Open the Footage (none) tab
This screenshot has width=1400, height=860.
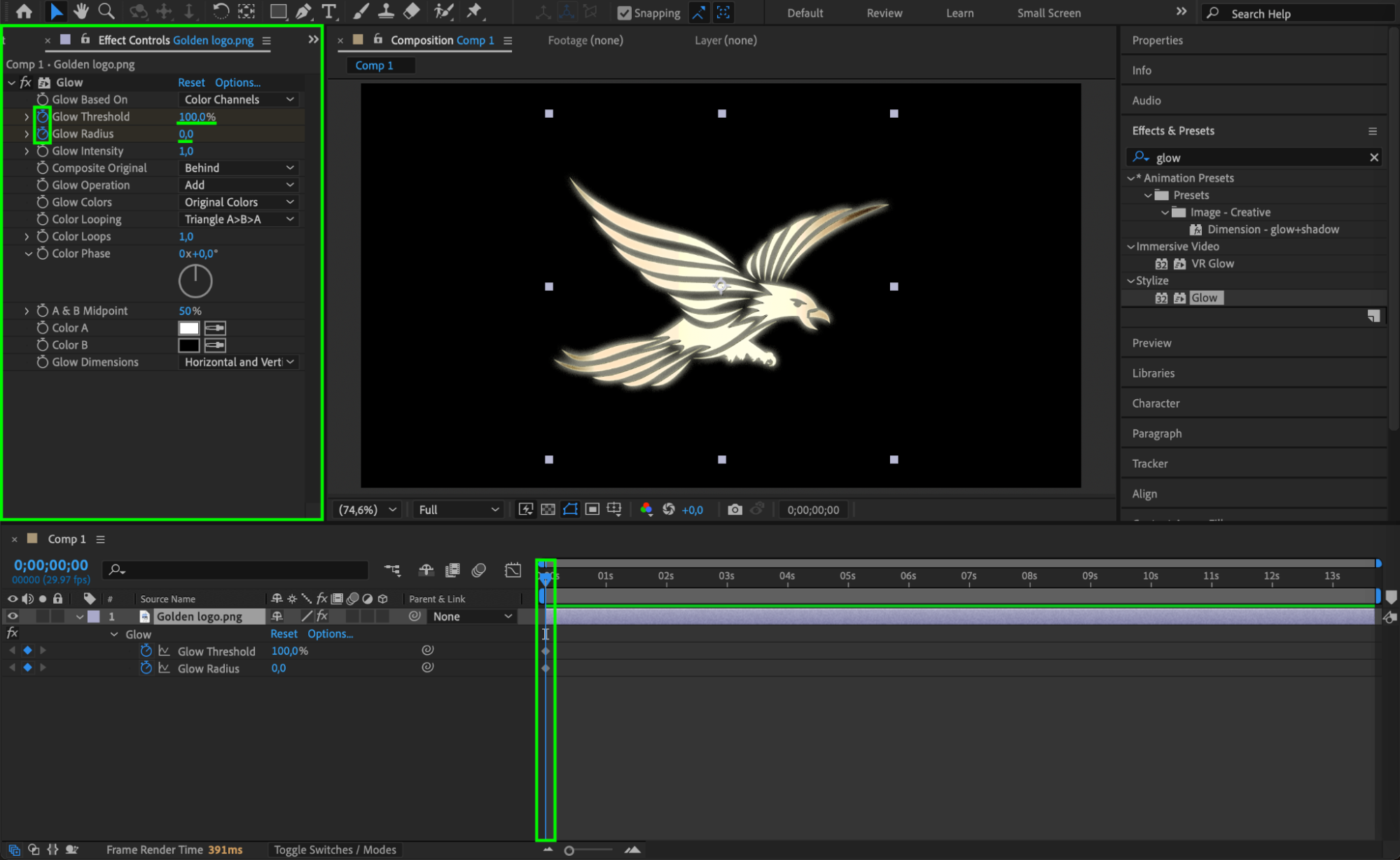point(585,40)
